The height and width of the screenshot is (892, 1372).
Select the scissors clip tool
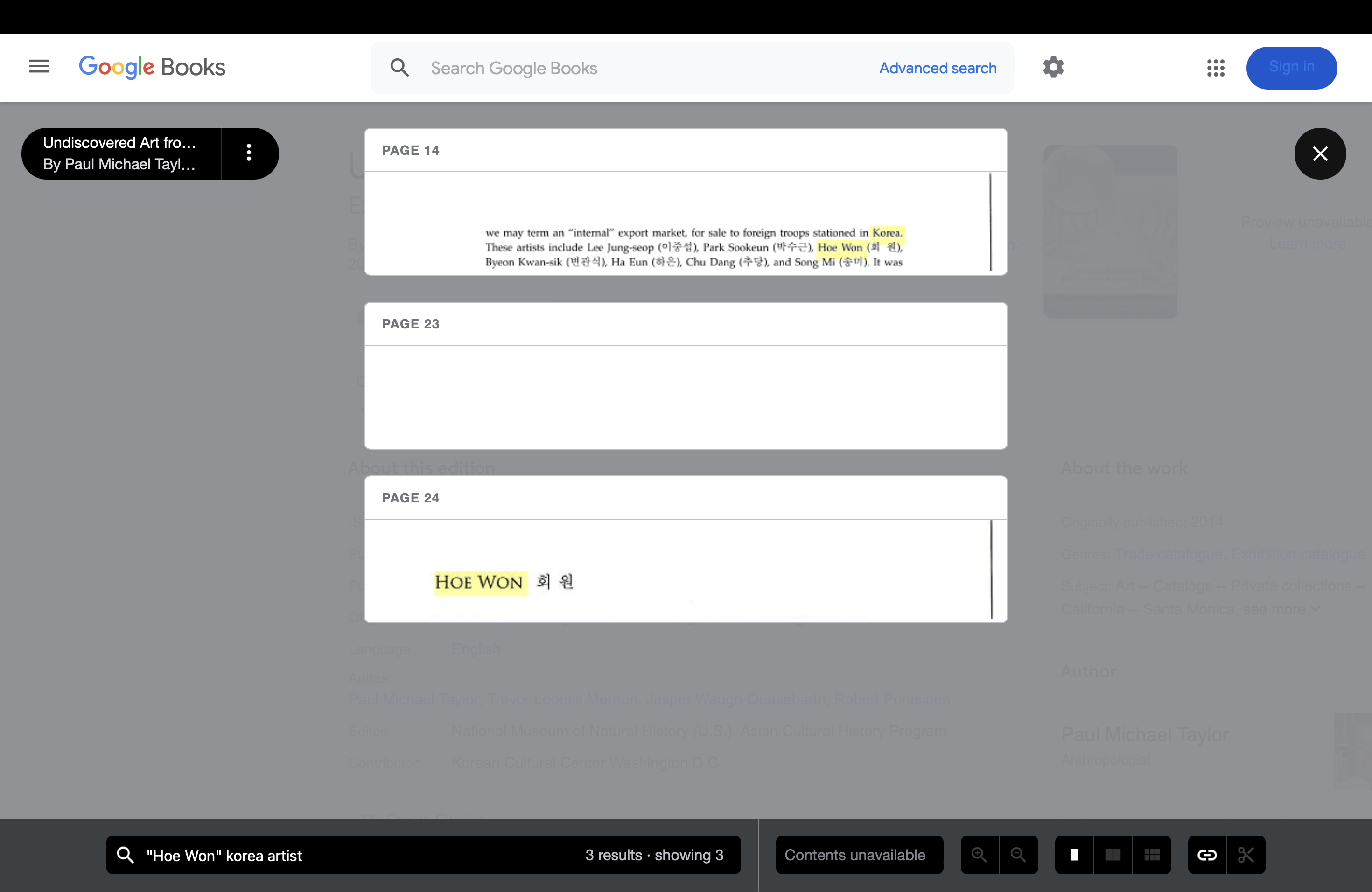click(1246, 855)
